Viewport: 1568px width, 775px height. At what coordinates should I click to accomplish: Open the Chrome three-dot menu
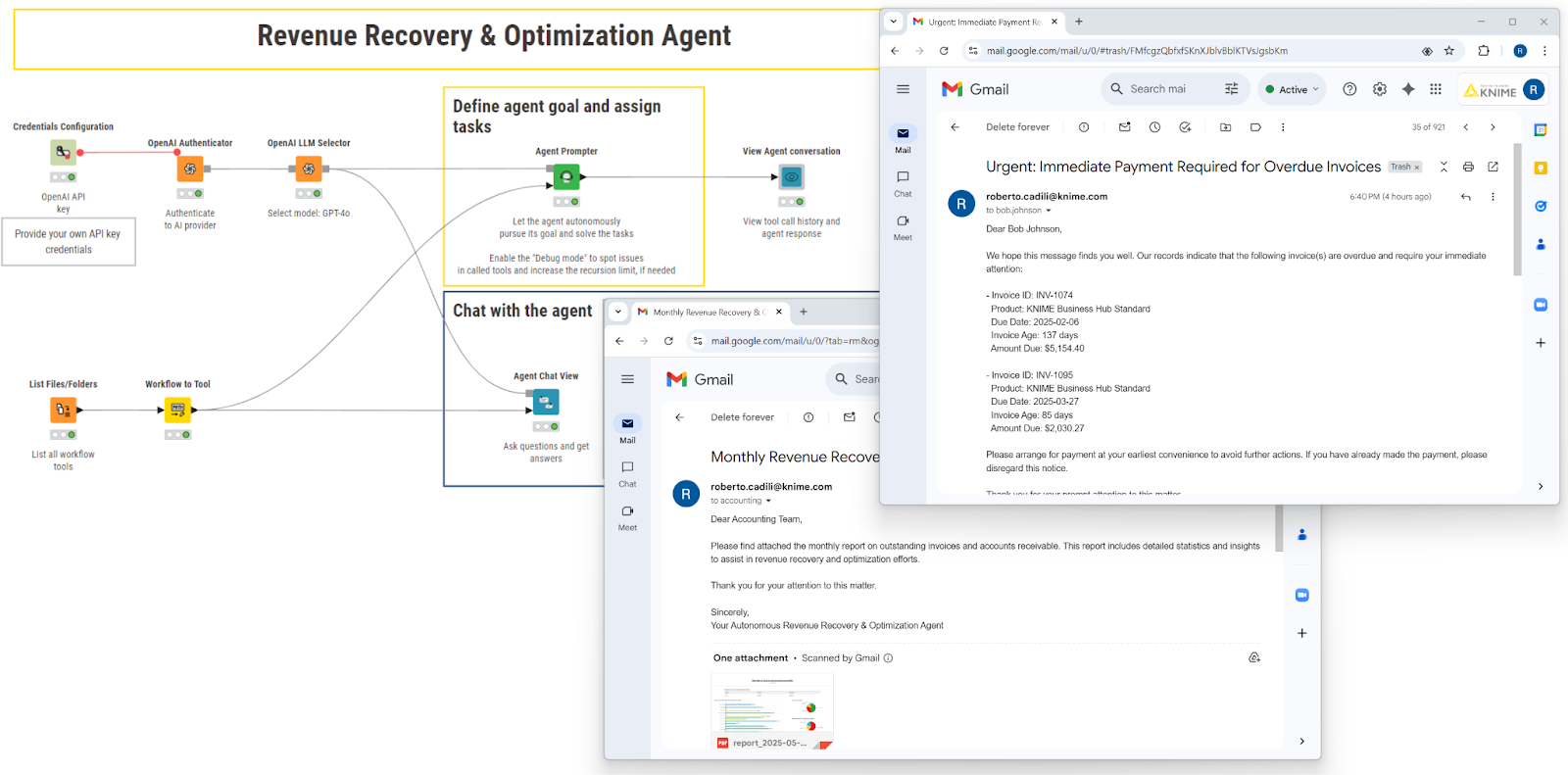click(x=1544, y=51)
